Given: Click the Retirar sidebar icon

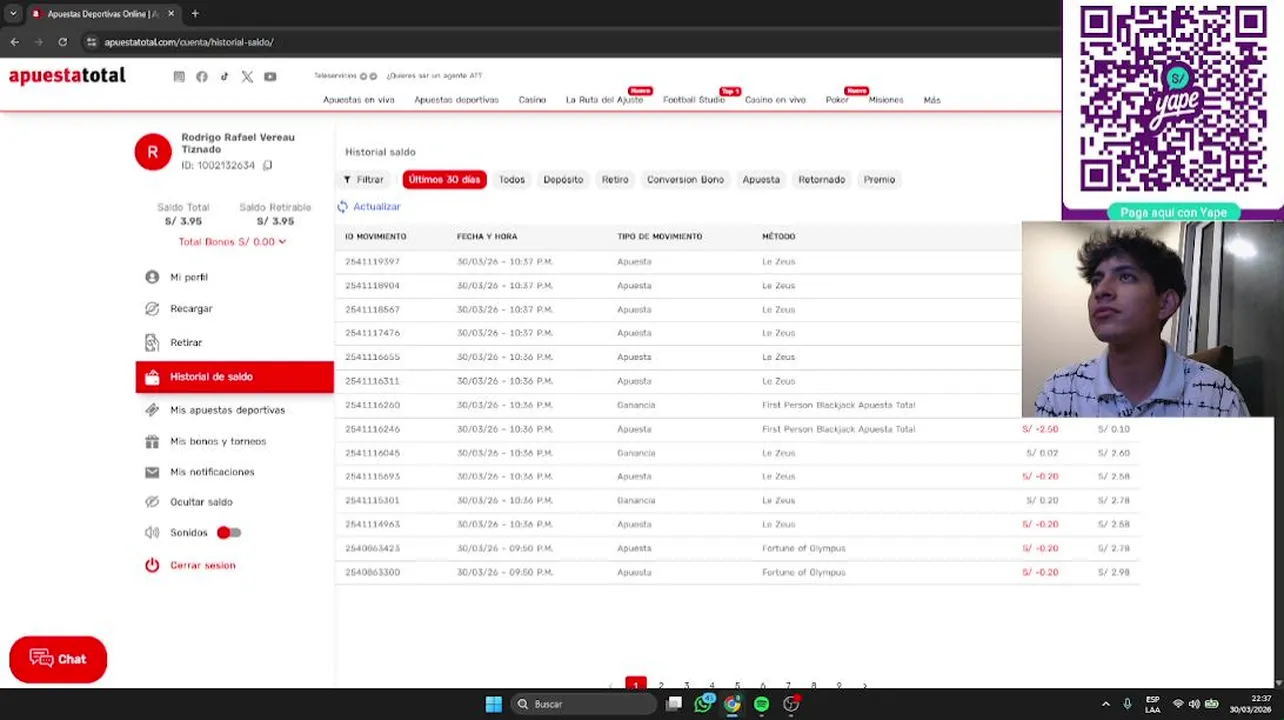Looking at the screenshot, I should [x=152, y=343].
